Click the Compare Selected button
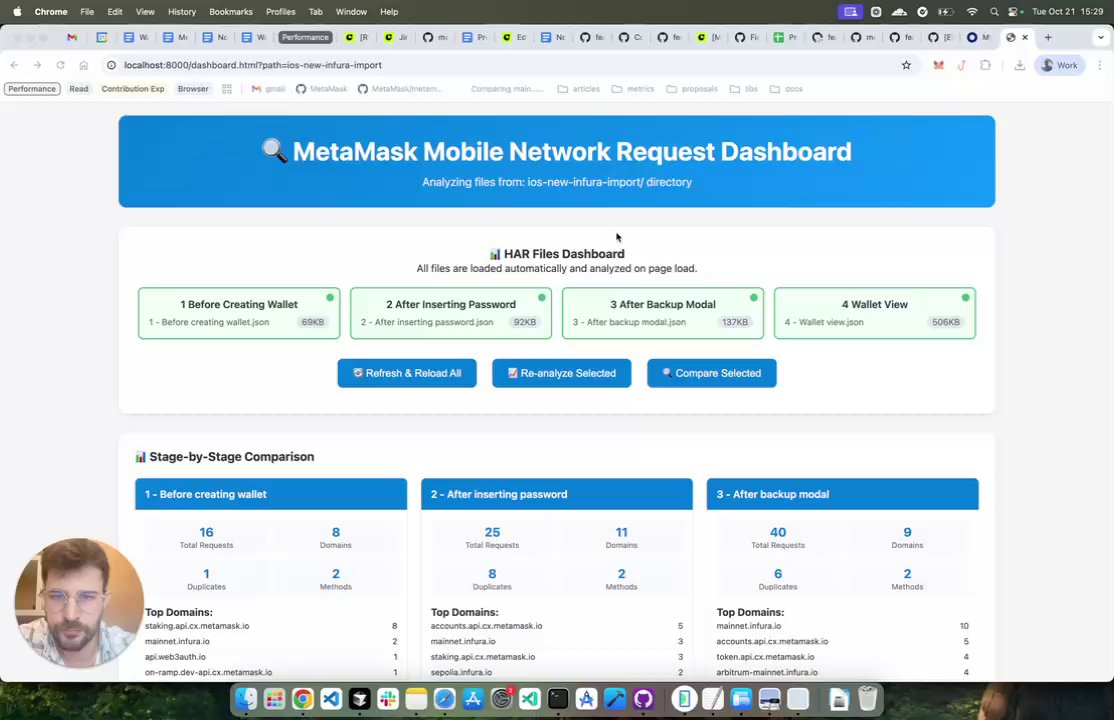1114x720 pixels. (711, 373)
